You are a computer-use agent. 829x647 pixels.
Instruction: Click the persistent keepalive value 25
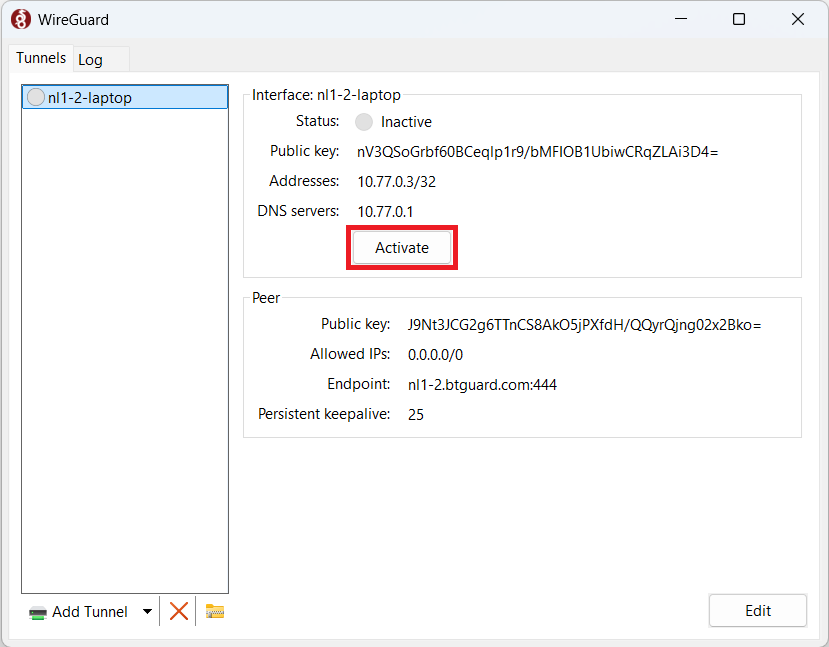click(416, 414)
